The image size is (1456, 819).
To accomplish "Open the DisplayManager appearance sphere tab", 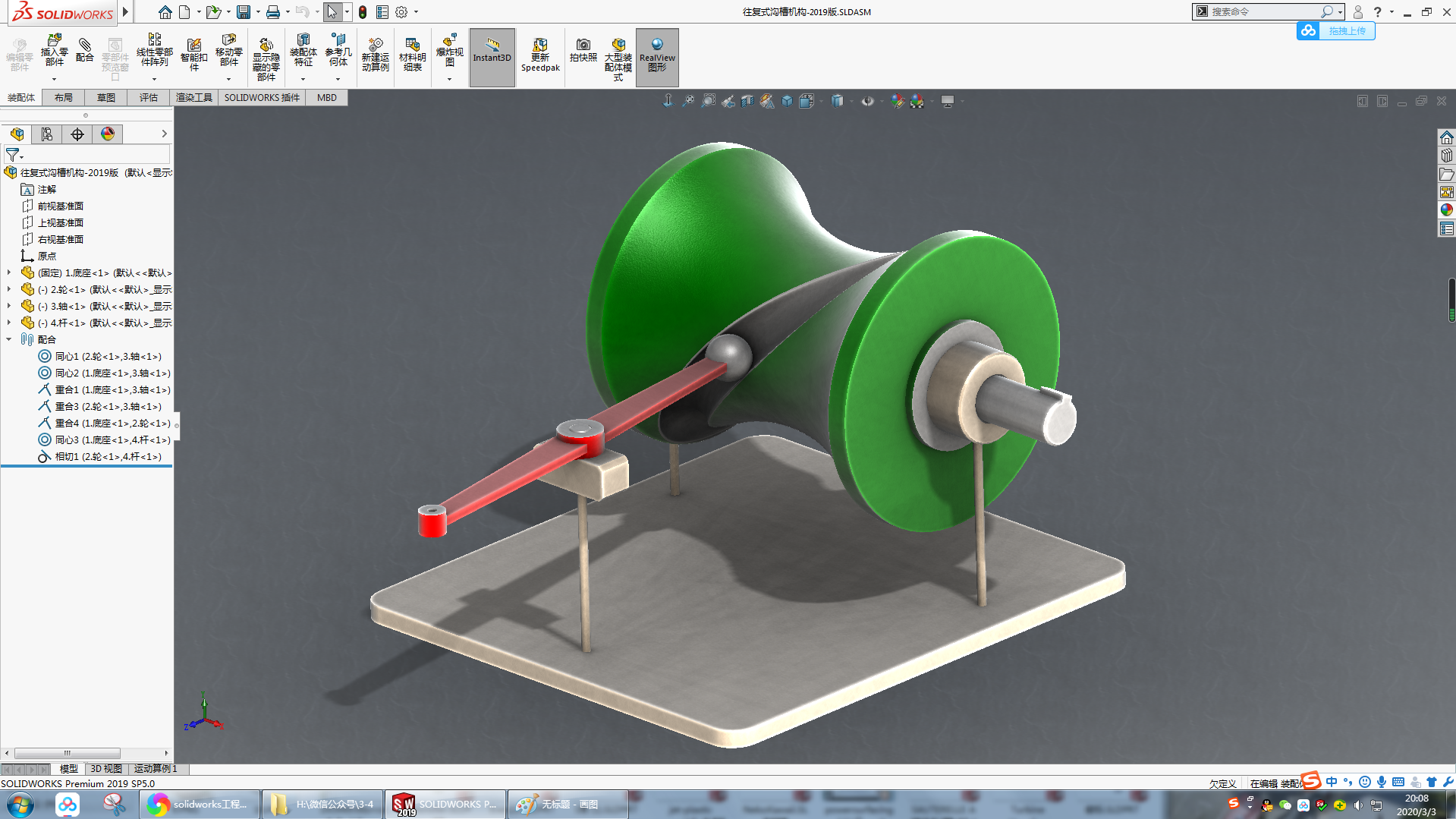I will pyautogui.click(x=108, y=134).
